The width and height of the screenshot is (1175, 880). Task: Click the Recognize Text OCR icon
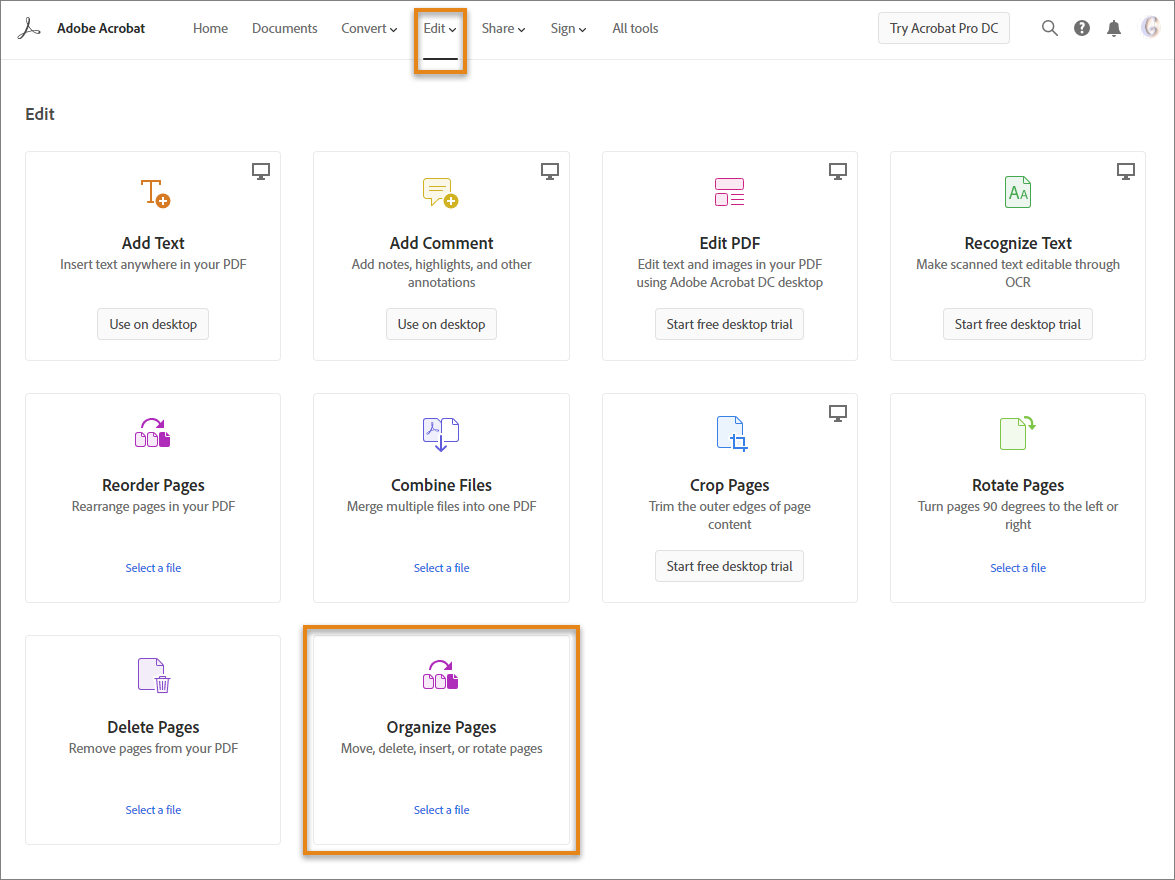[1017, 192]
